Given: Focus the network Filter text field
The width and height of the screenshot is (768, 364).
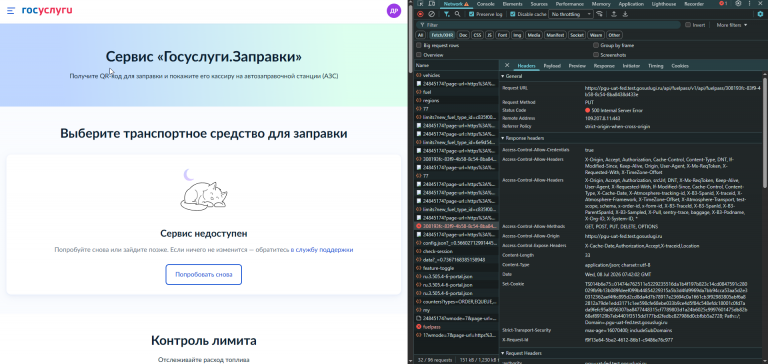Looking at the screenshot, I should click(549, 24).
